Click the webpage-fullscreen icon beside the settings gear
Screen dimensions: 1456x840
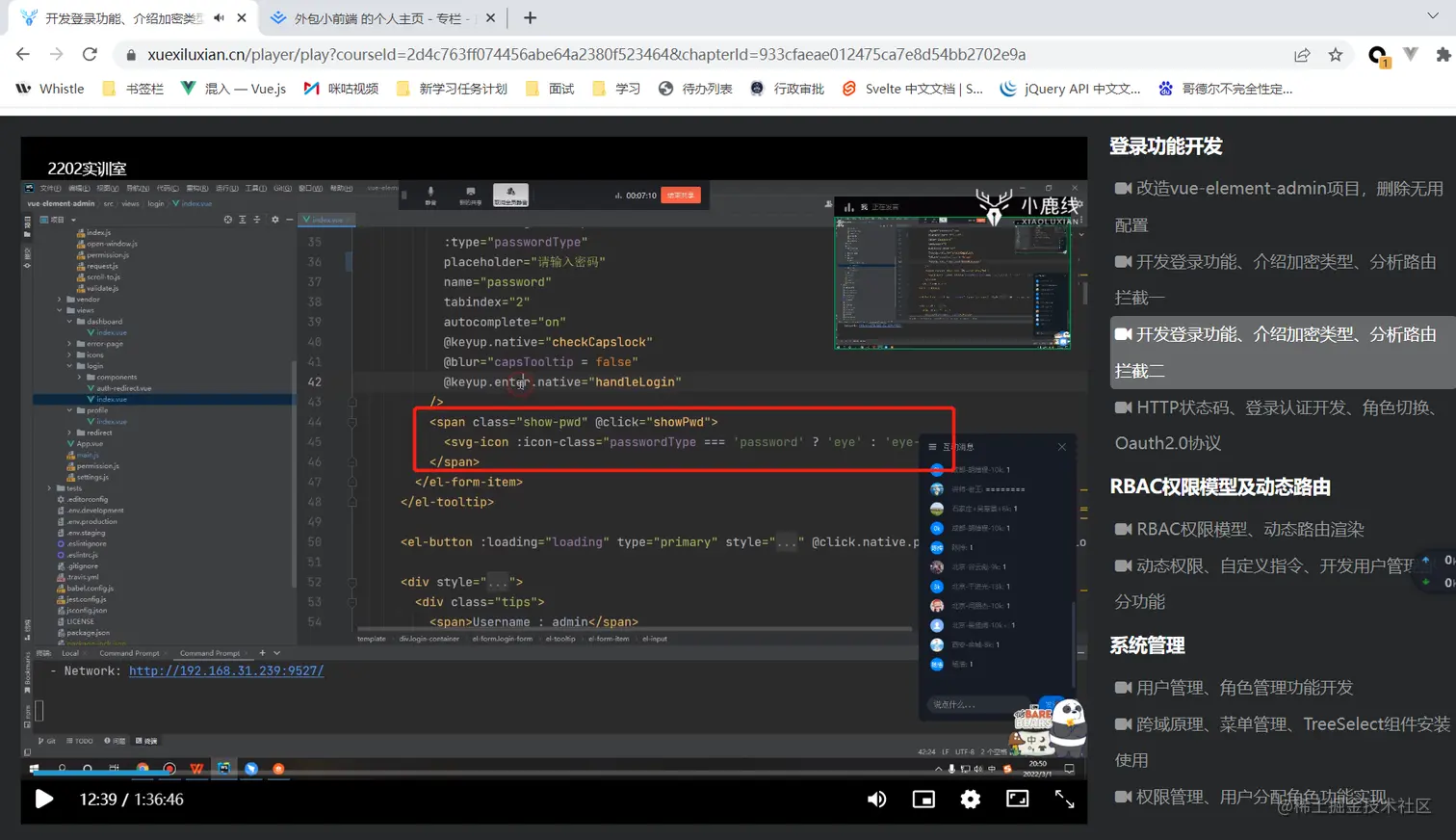[x=1017, y=799]
